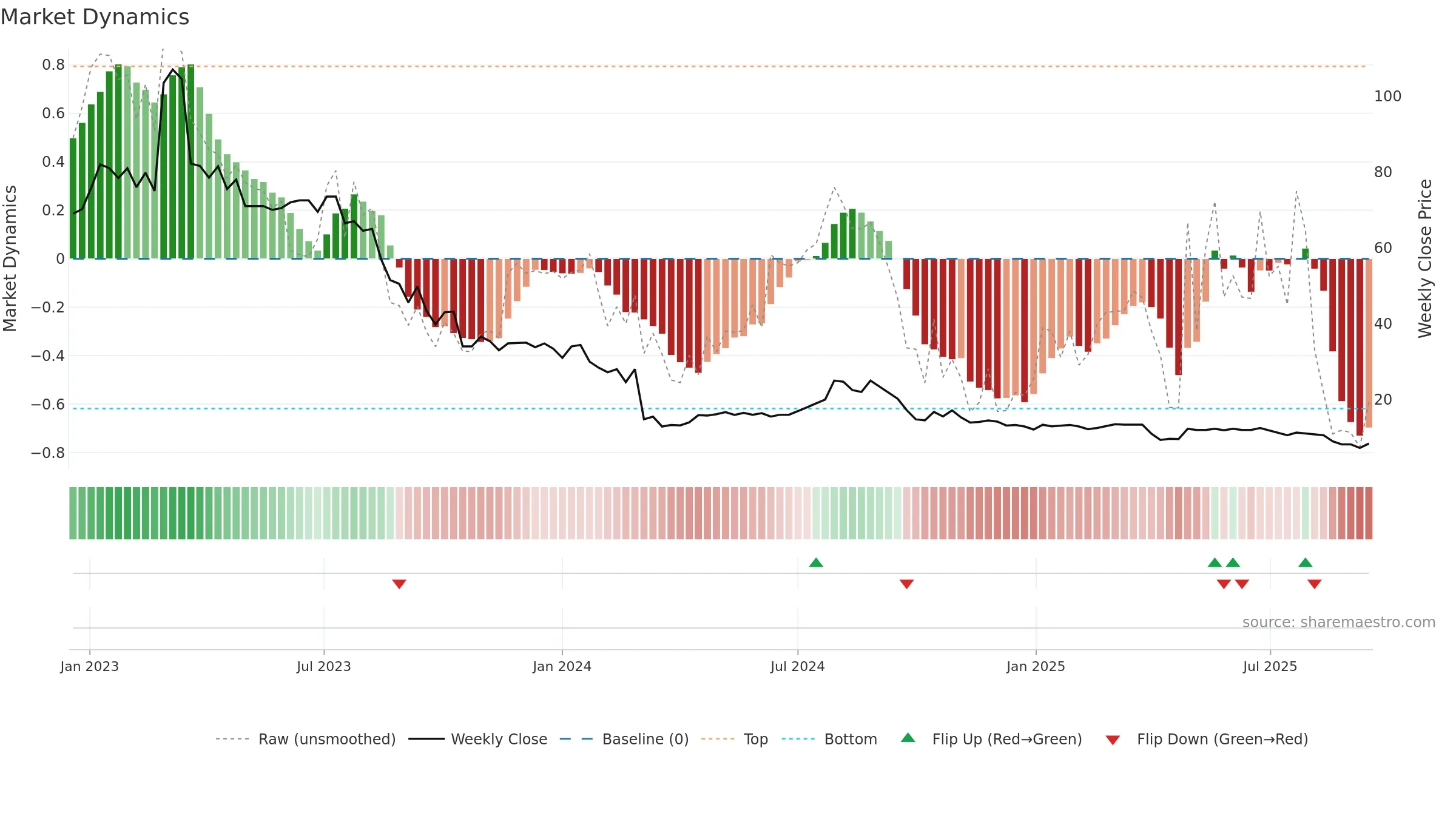Click the 0.8 left axis tick label
Image resolution: width=1456 pixels, height=819 pixels.
tap(53, 65)
